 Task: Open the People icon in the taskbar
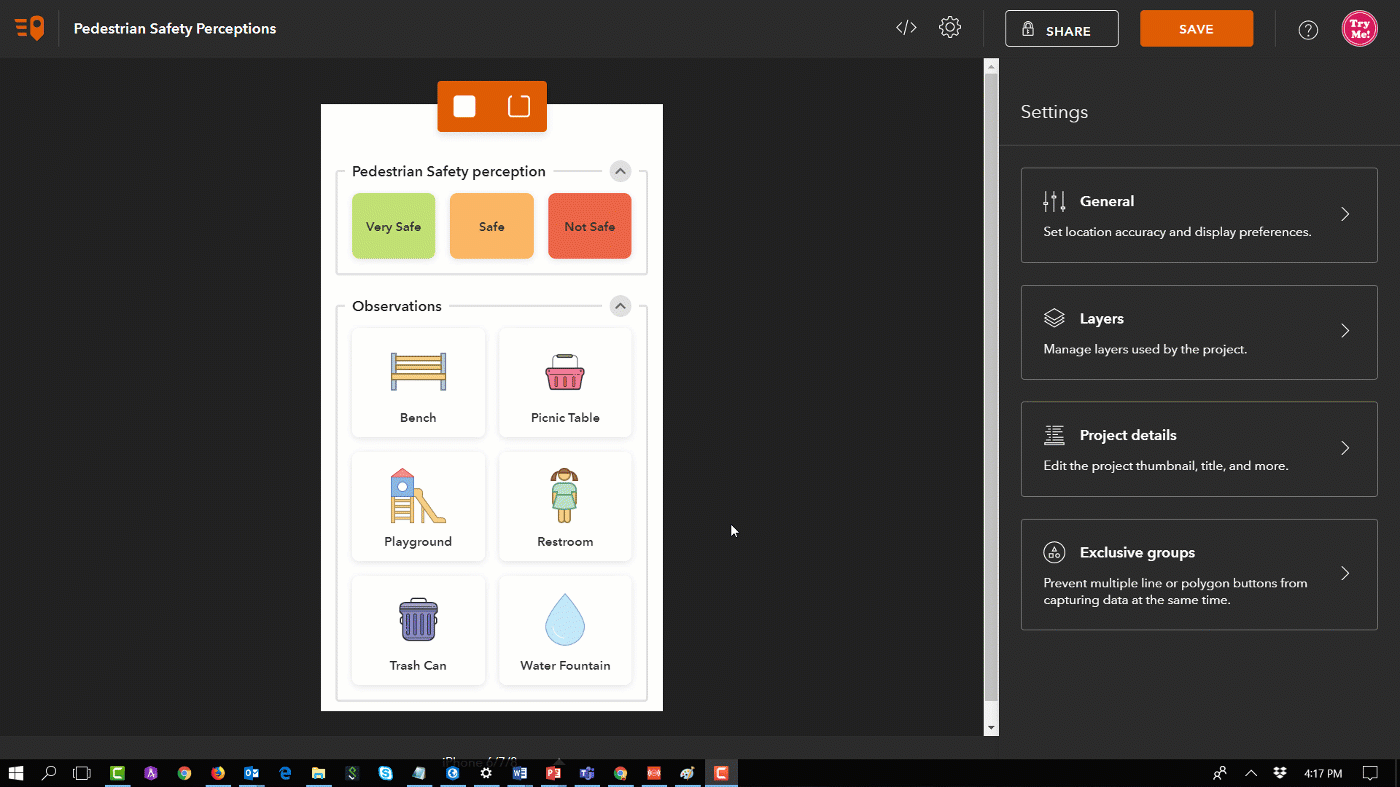click(x=1220, y=773)
